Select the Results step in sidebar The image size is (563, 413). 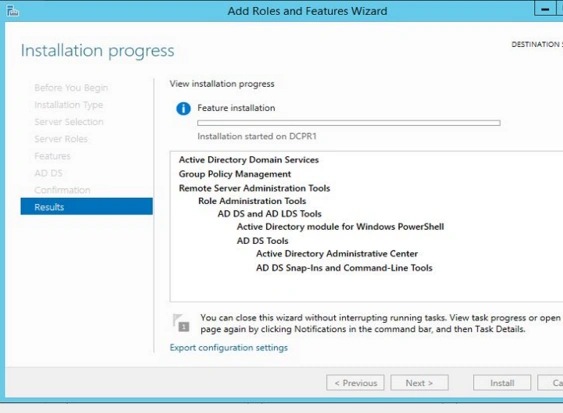(87, 207)
